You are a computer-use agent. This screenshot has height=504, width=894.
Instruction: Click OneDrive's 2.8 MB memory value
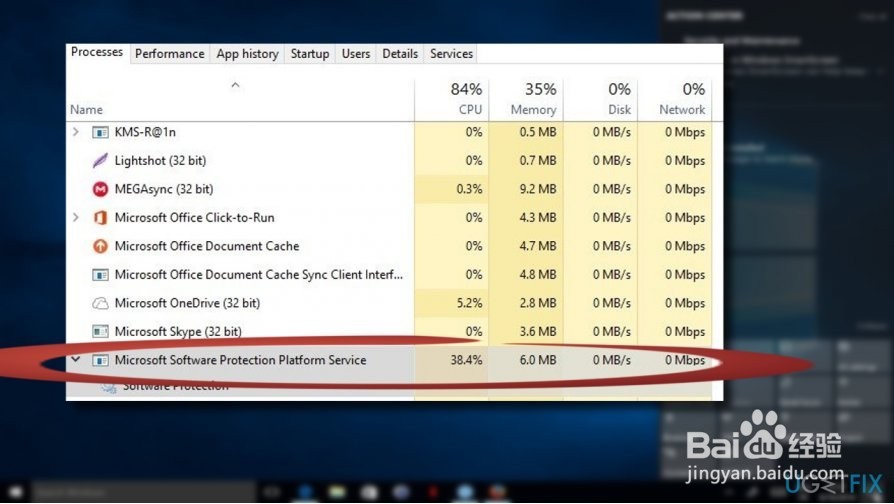(538, 303)
